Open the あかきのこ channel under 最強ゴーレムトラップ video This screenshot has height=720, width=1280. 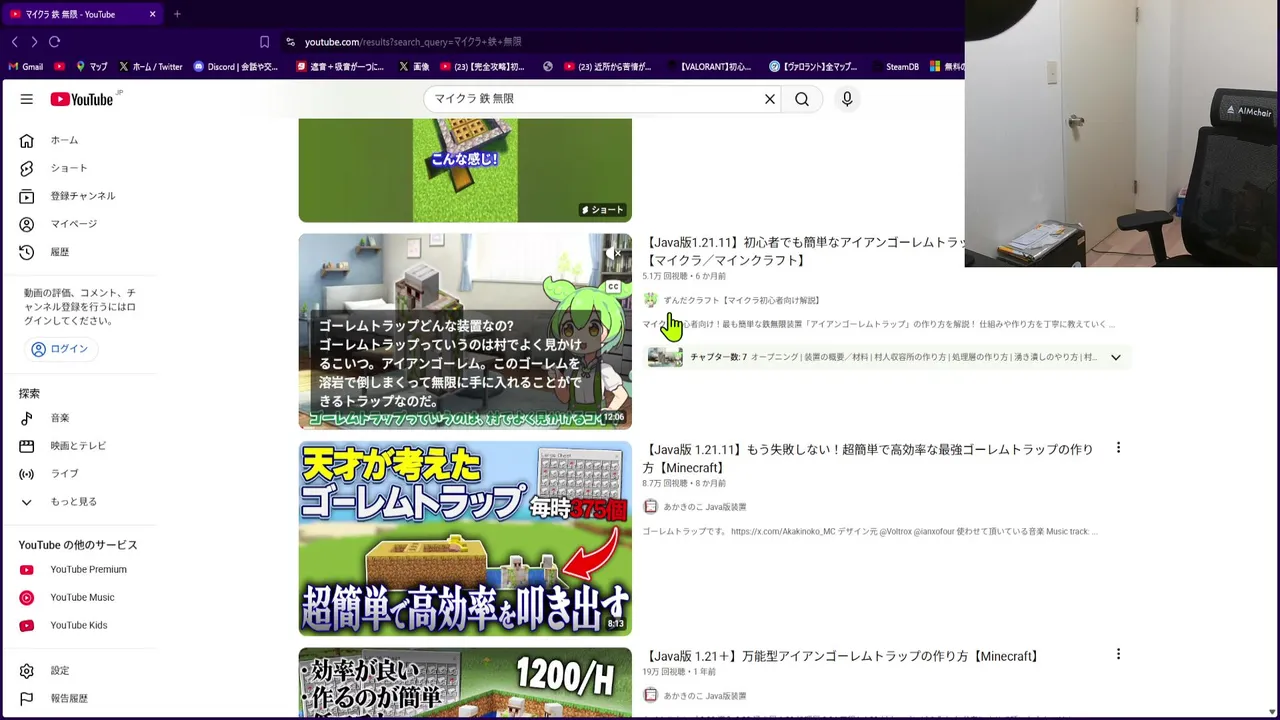point(705,507)
